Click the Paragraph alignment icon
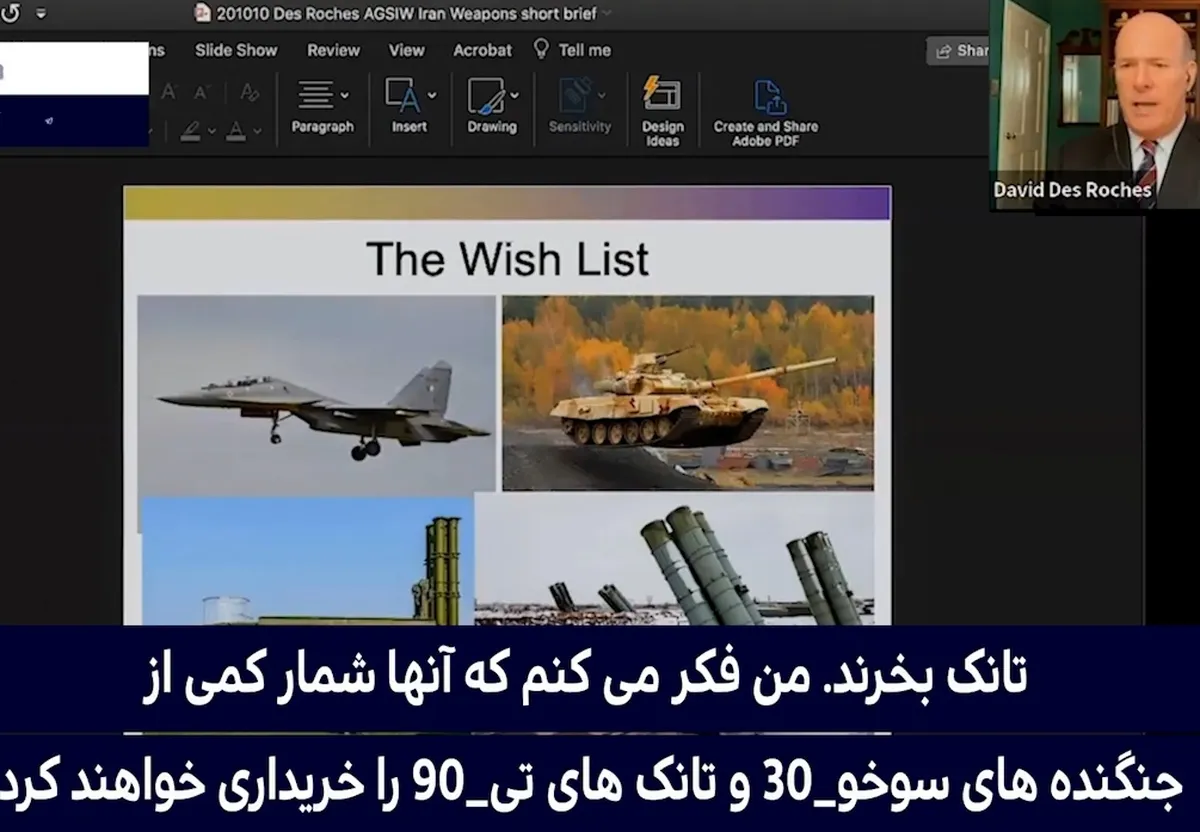The width and height of the screenshot is (1200, 832). click(x=316, y=96)
